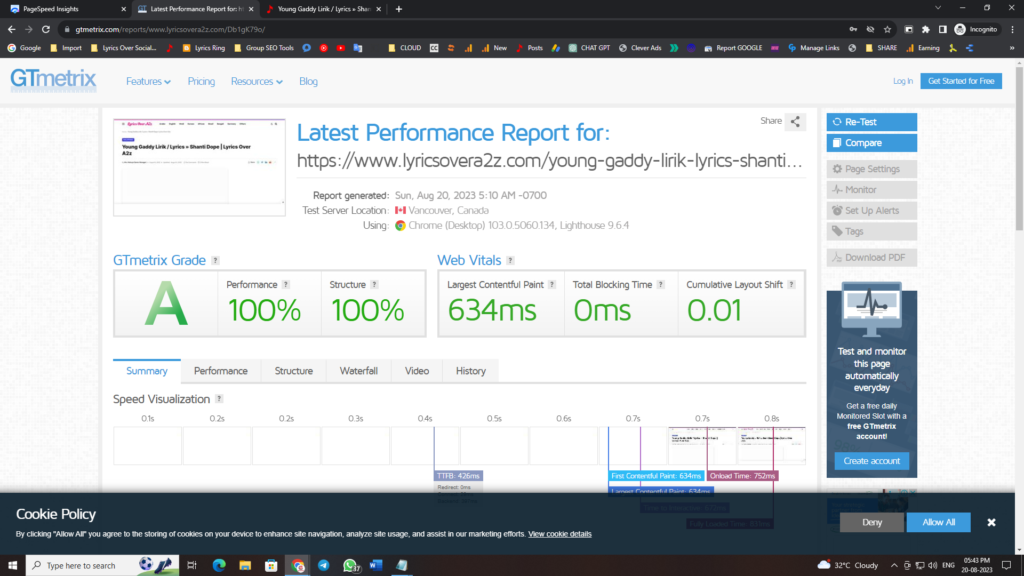Close the cookie policy banner
The width and height of the screenshot is (1024, 576).
tap(991, 522)
